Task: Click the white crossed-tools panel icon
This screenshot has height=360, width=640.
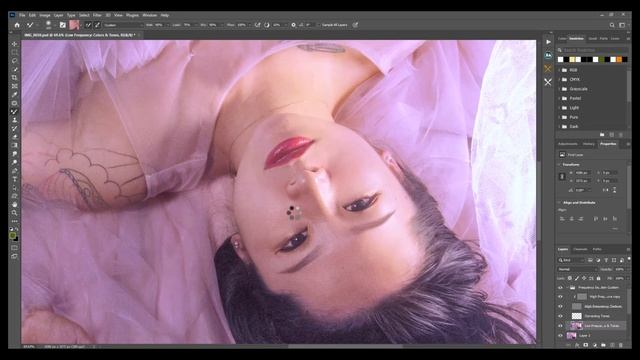Action: (x=548, y=82)
